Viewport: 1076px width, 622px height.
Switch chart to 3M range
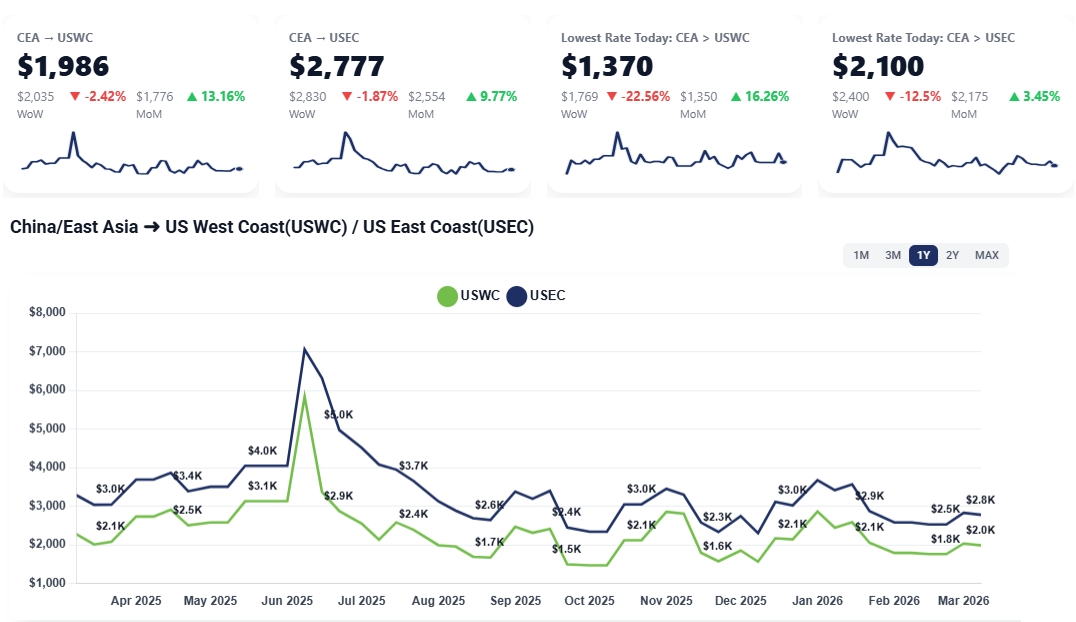click(x=893, y=255)
